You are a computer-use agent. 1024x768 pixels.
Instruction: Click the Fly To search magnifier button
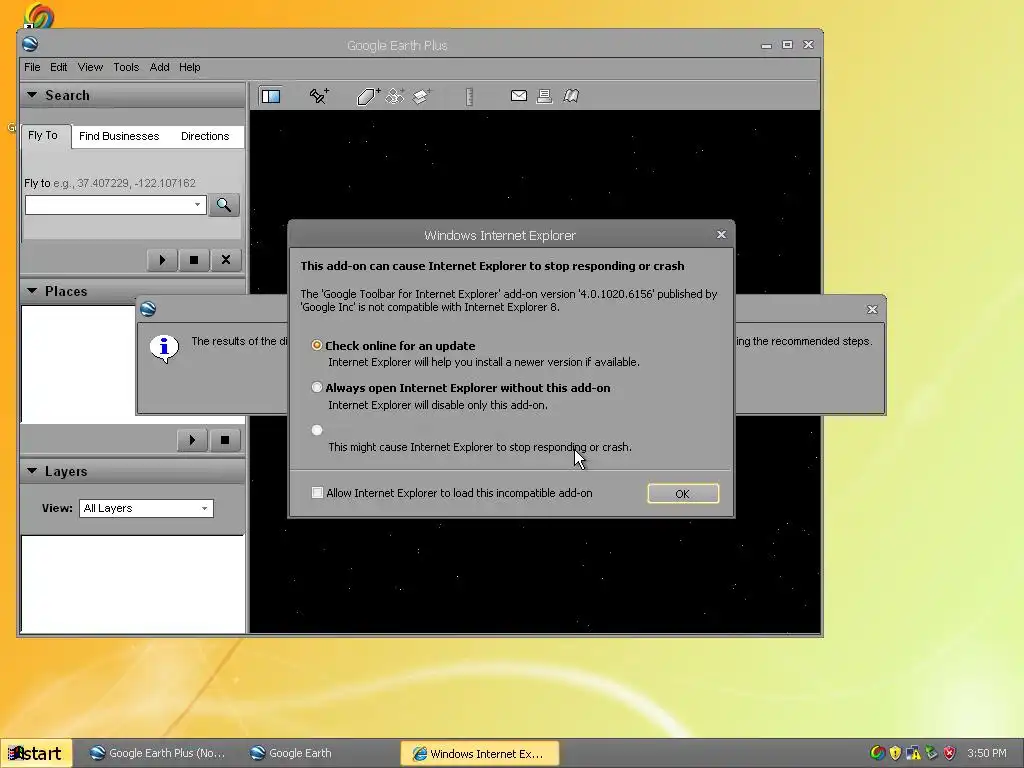pos(224,205)
